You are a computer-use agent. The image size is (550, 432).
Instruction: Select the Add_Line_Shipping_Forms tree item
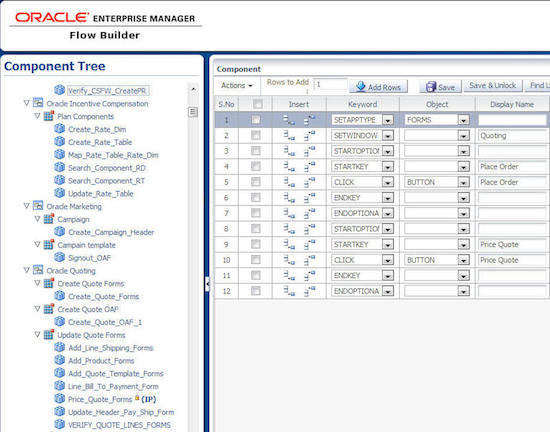(x=110, y=348)
